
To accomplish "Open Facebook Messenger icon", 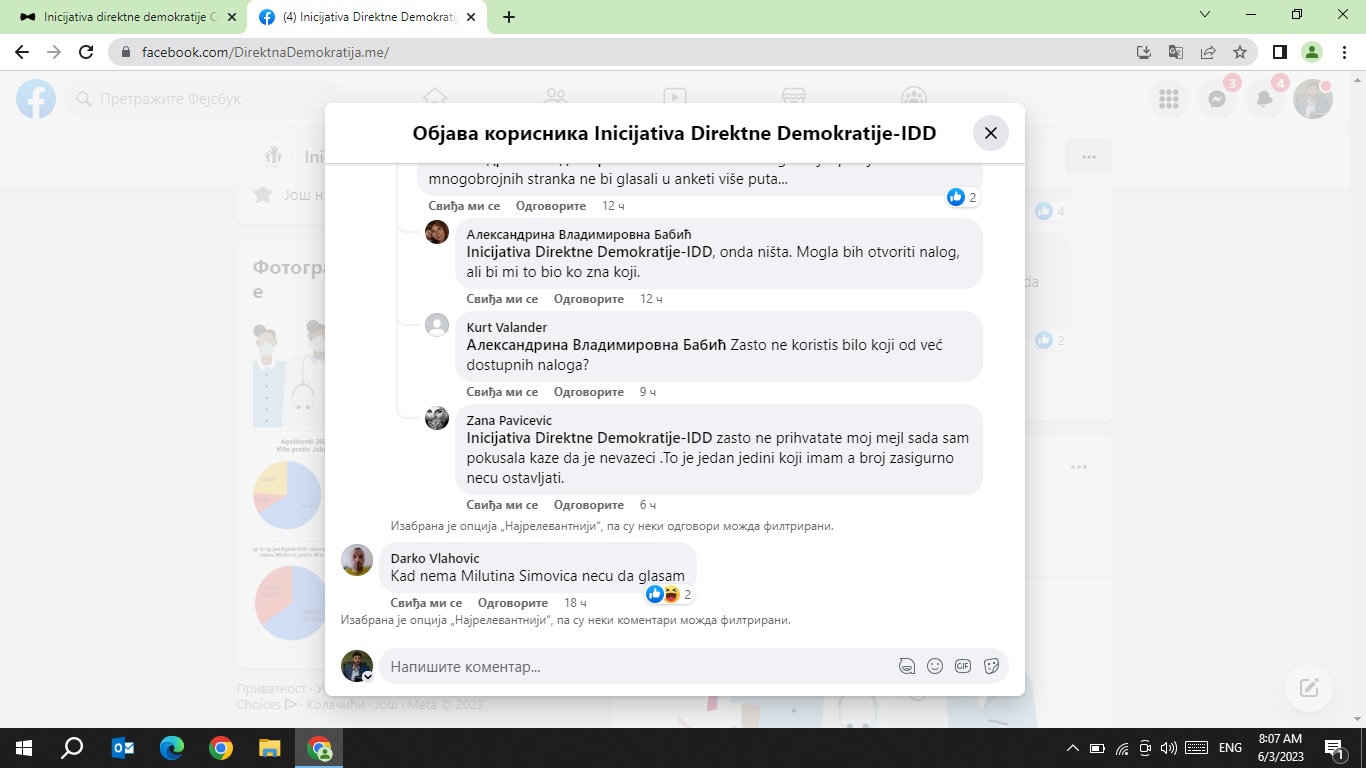I will tap(1217, 99).
